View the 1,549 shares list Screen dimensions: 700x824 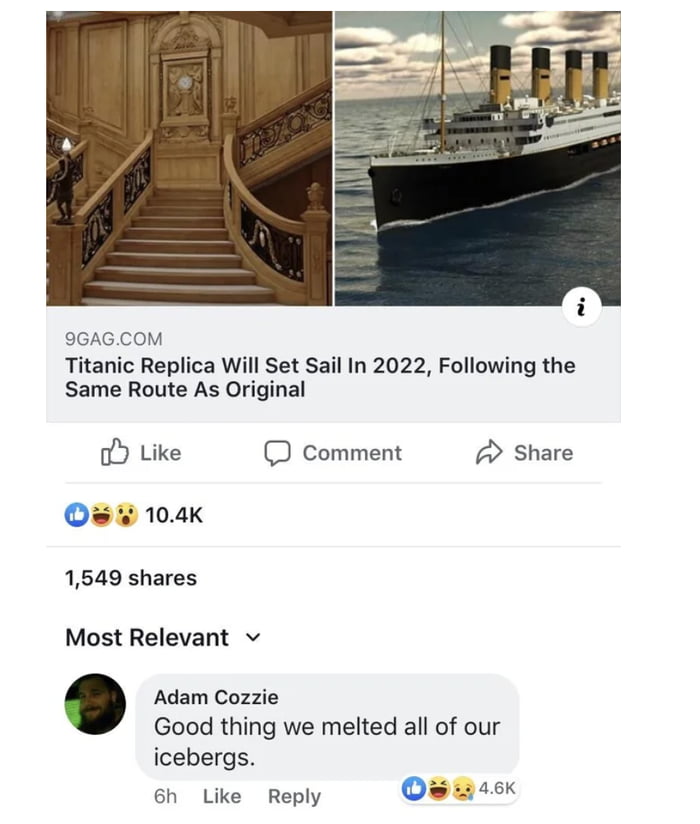pyautogui.click(x=131, y=577)
